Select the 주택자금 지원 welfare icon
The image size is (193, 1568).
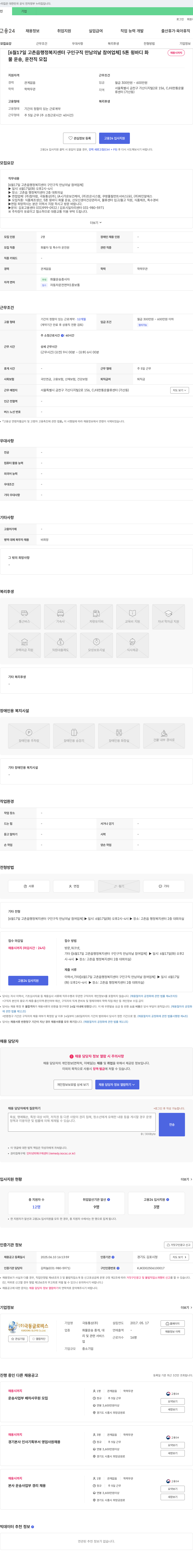coord(25,645)
